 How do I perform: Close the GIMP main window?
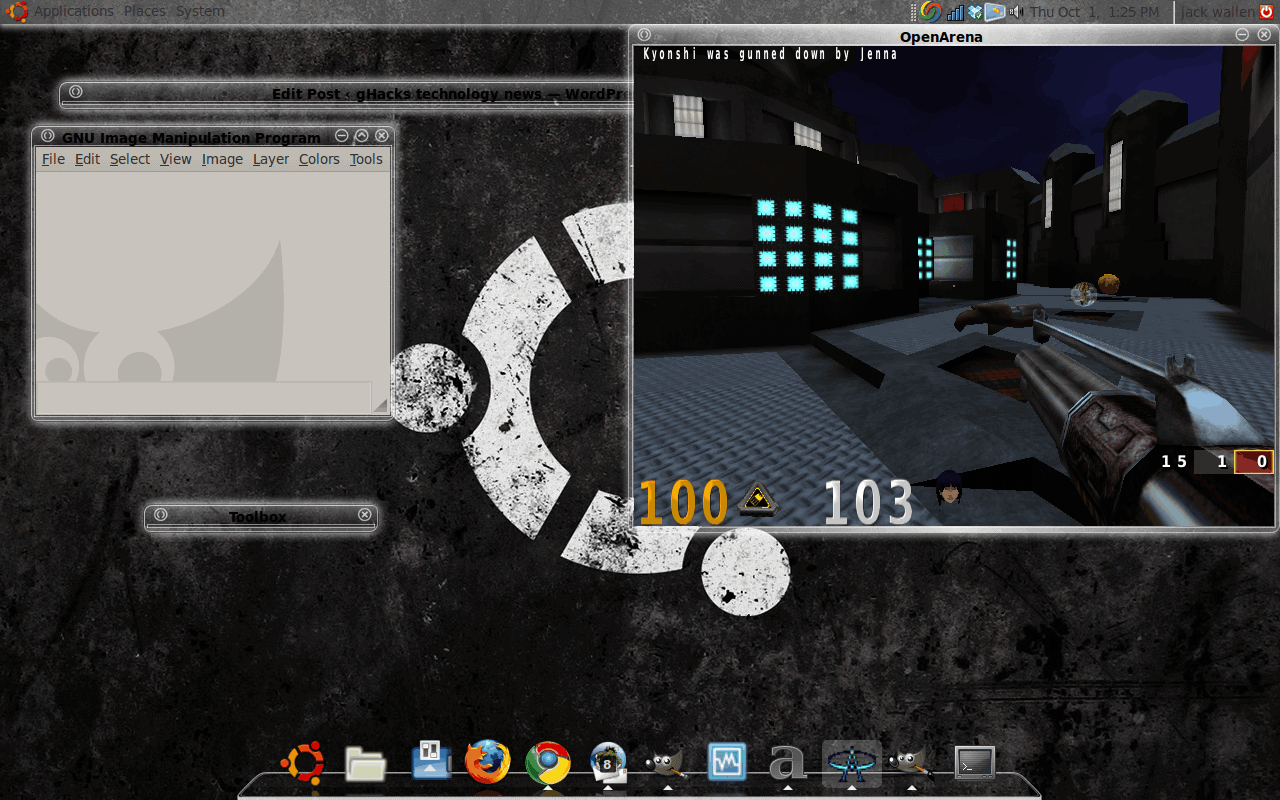point(381,136)
